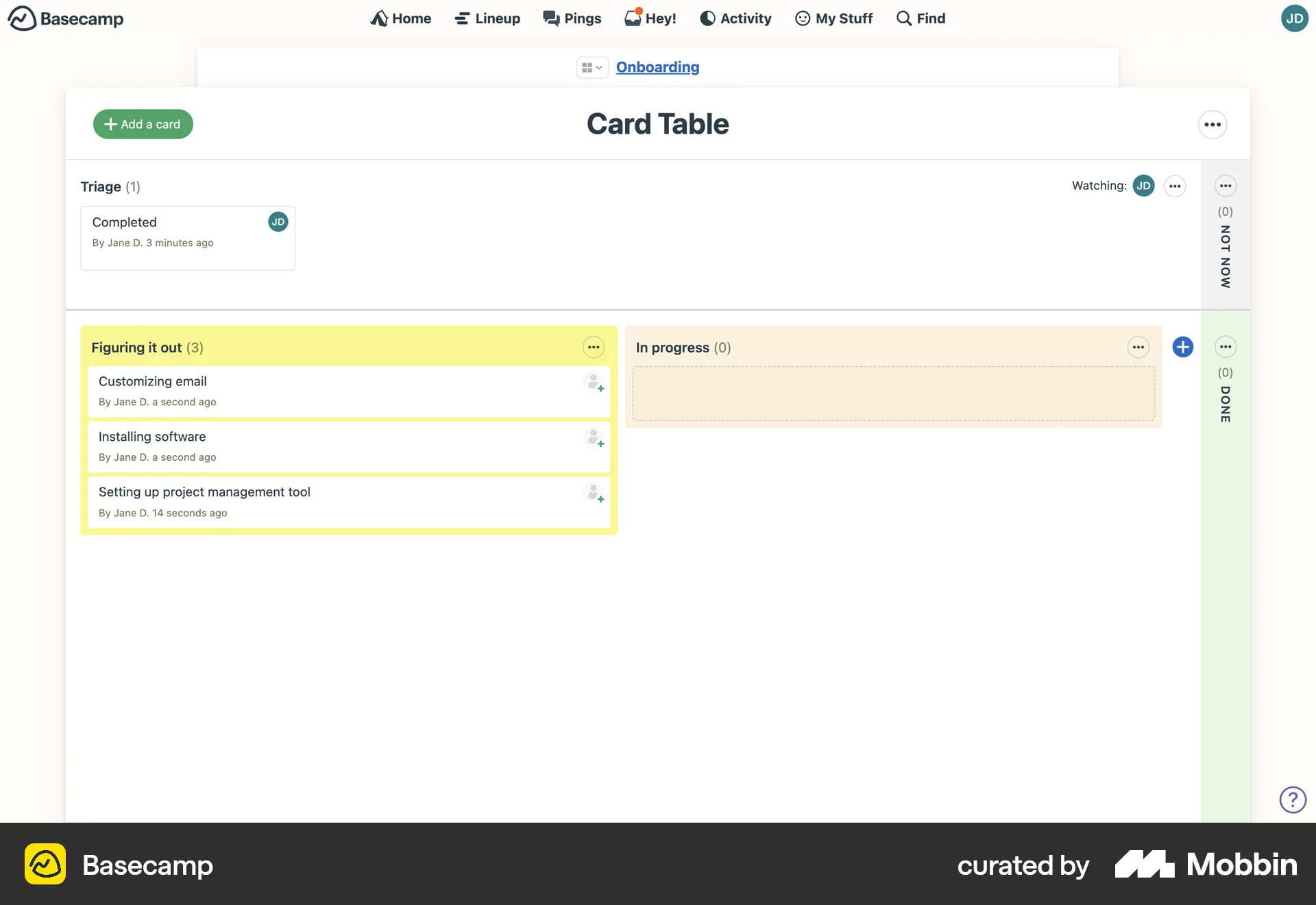Click the Add a card button
Screen dimensions: 1316x905
pyautogui.click(x=143, y=124)
